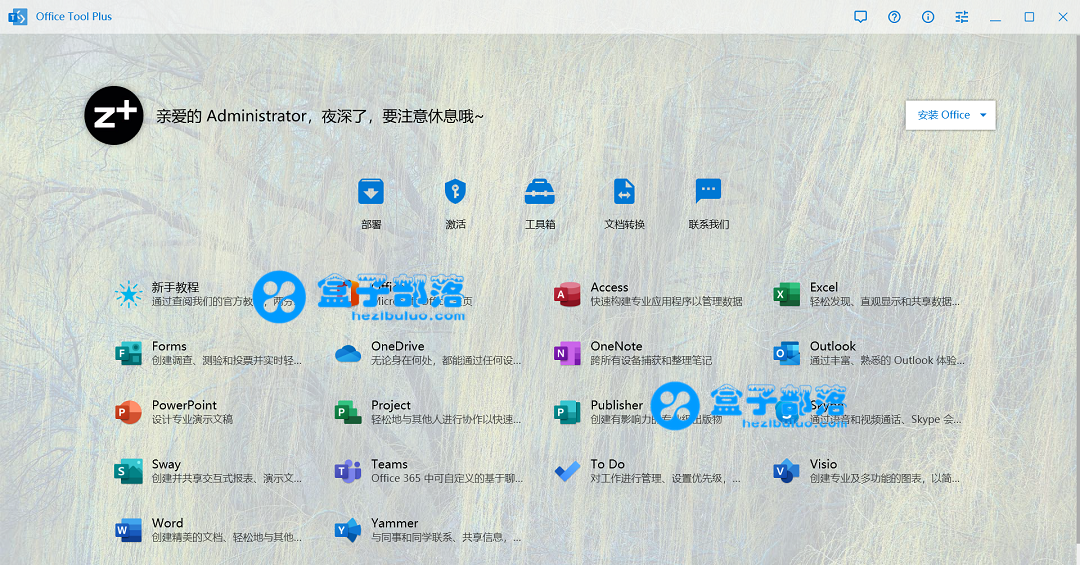Click the Yammer app icon
The height and width of the screenshot is (565, 1080).
coord(348,531)
